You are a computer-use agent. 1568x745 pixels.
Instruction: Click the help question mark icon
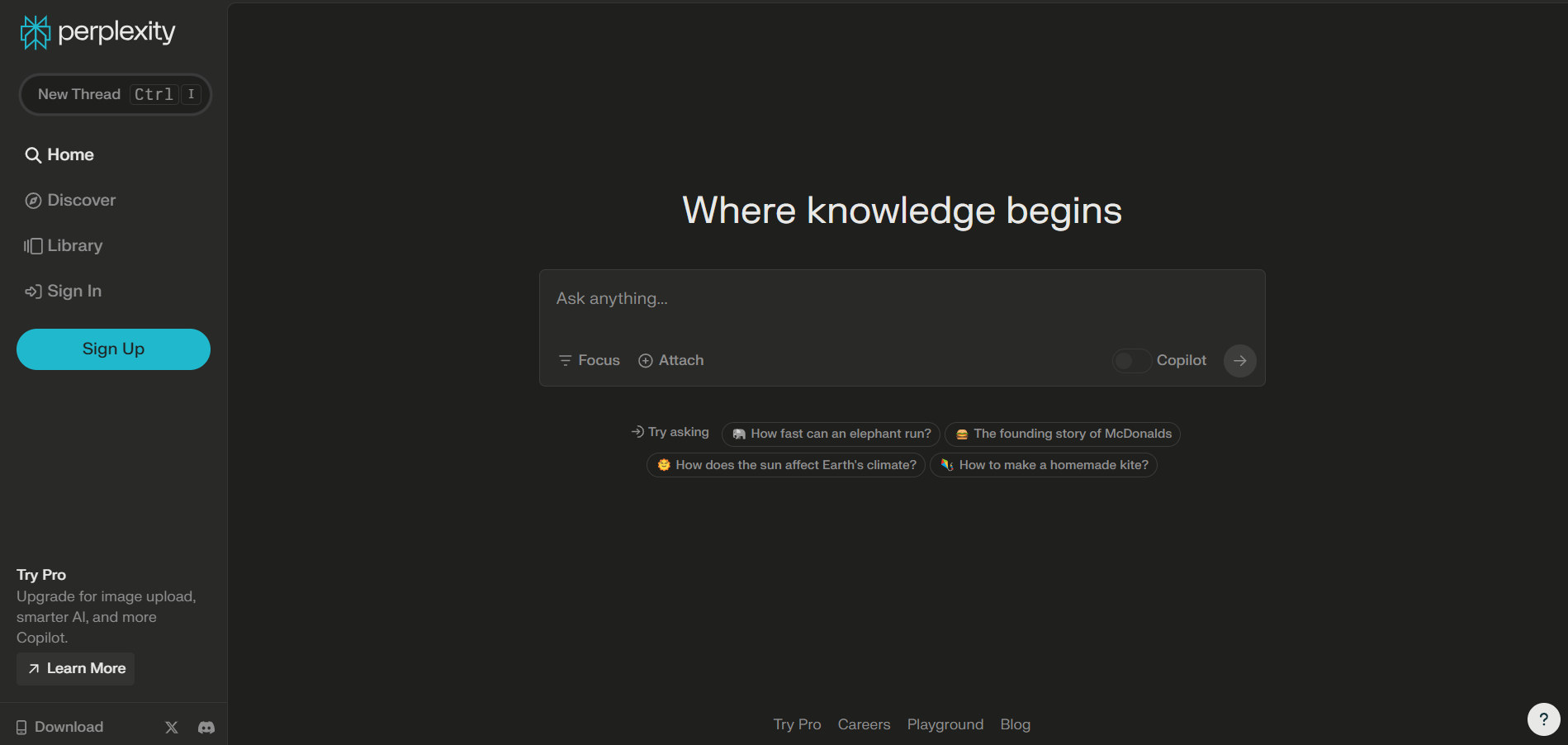coord(1543,719)
